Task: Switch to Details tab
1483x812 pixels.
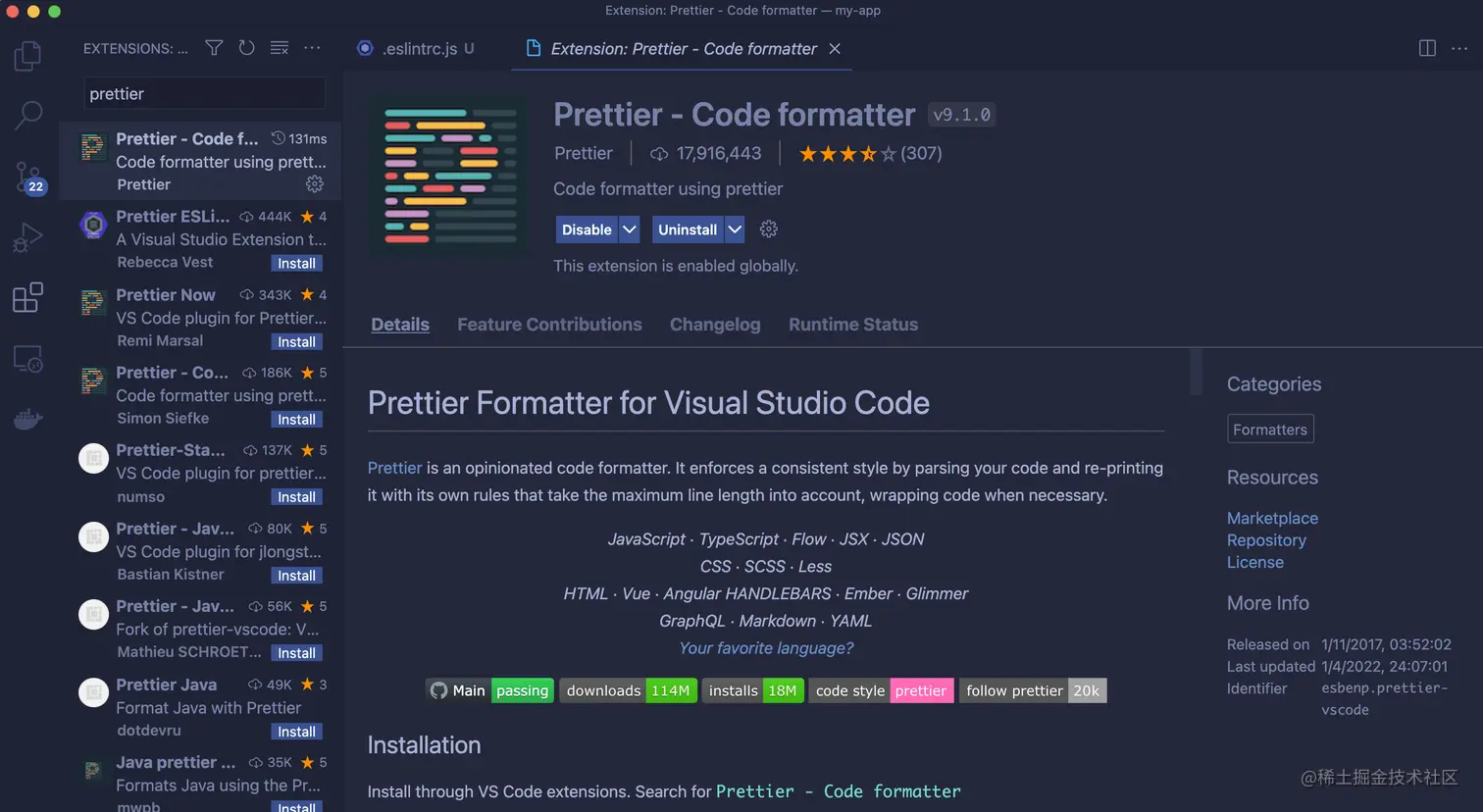Action: pos(400,325)
